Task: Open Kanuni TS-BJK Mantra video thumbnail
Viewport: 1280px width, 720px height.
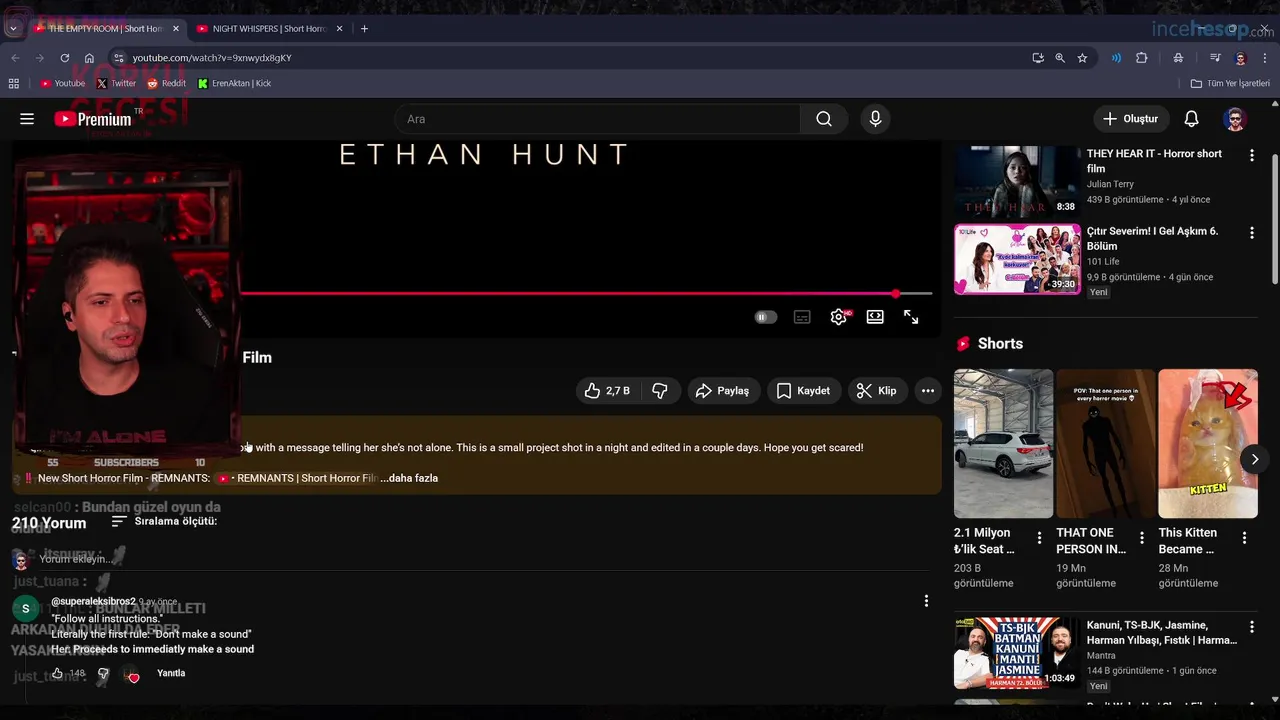Action: [1017, 653]
